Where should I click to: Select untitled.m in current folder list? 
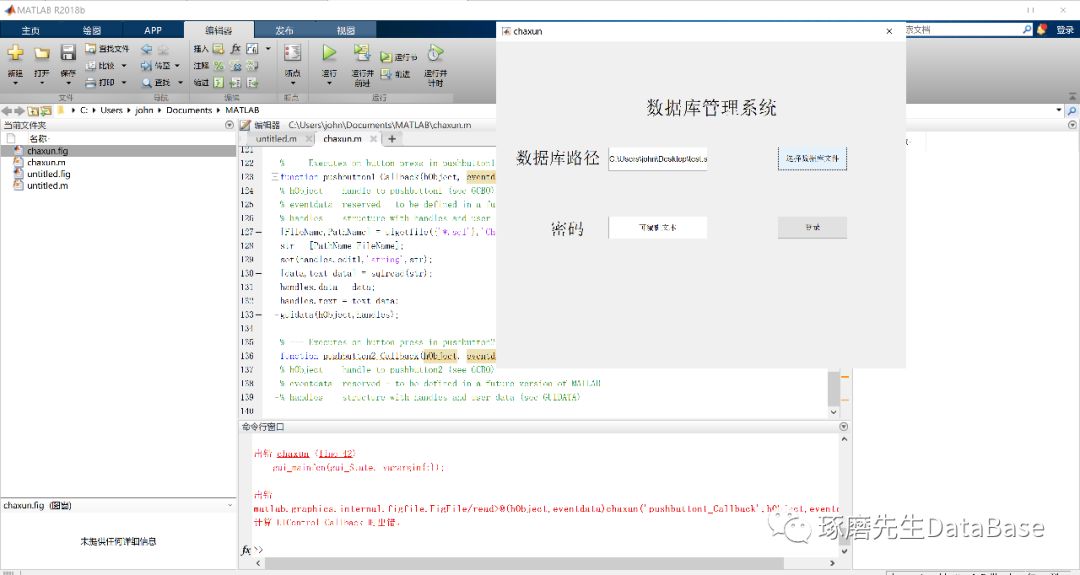(48, 186)
